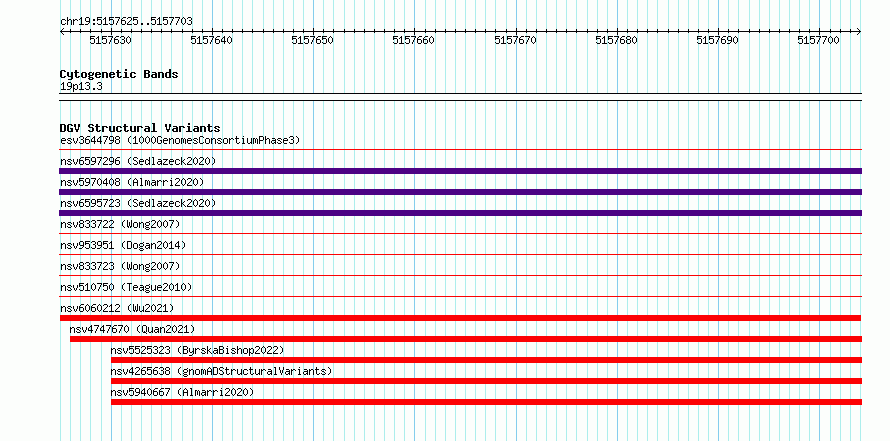Select the thin red nsv953951 variant line
The height and width of the screenshot is (441, 890).
[460, 254]
